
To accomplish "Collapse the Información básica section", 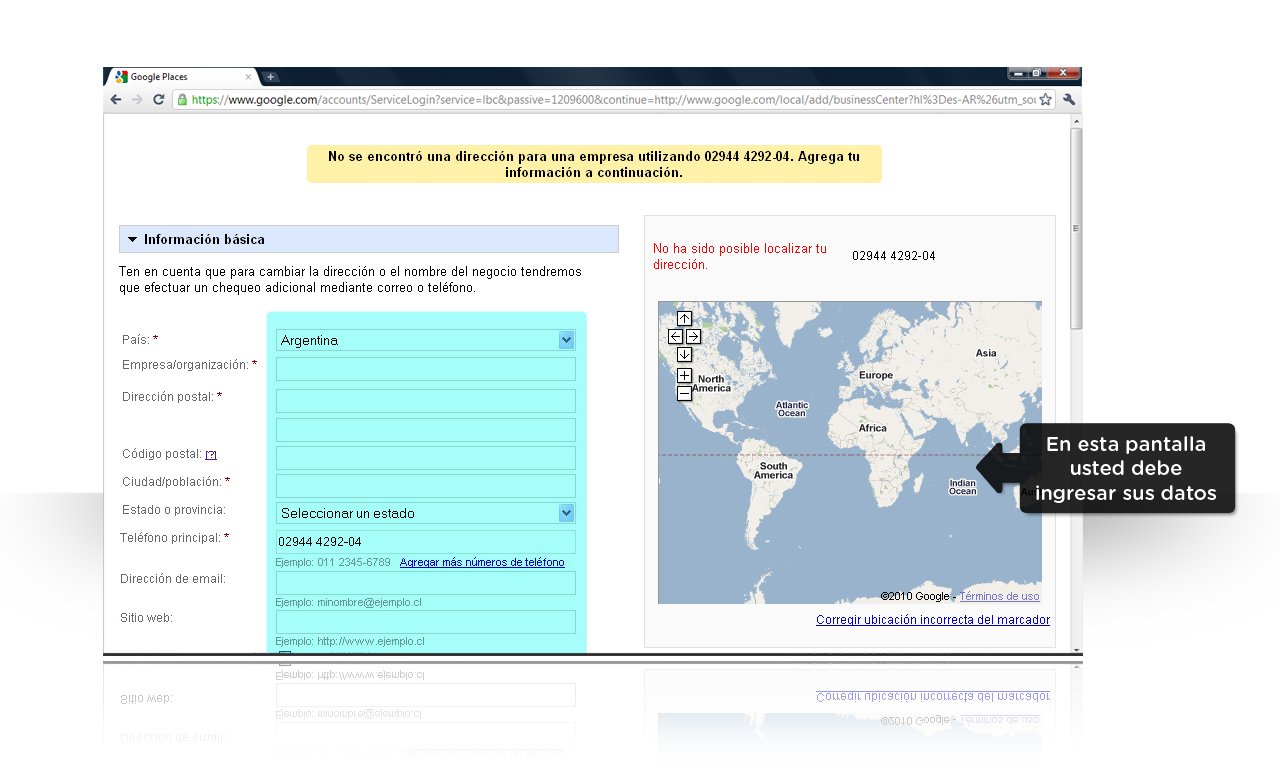I will (132, 240).
